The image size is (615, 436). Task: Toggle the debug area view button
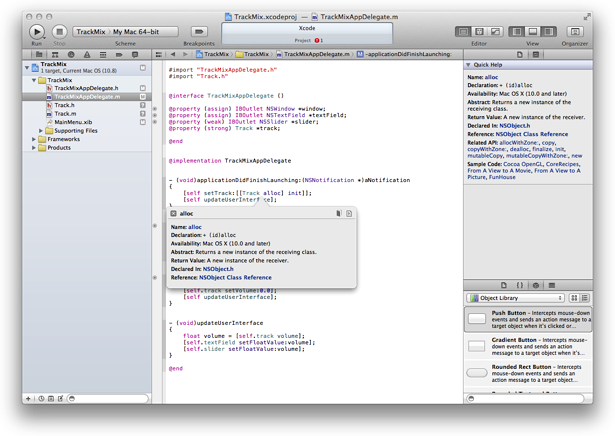533,31
